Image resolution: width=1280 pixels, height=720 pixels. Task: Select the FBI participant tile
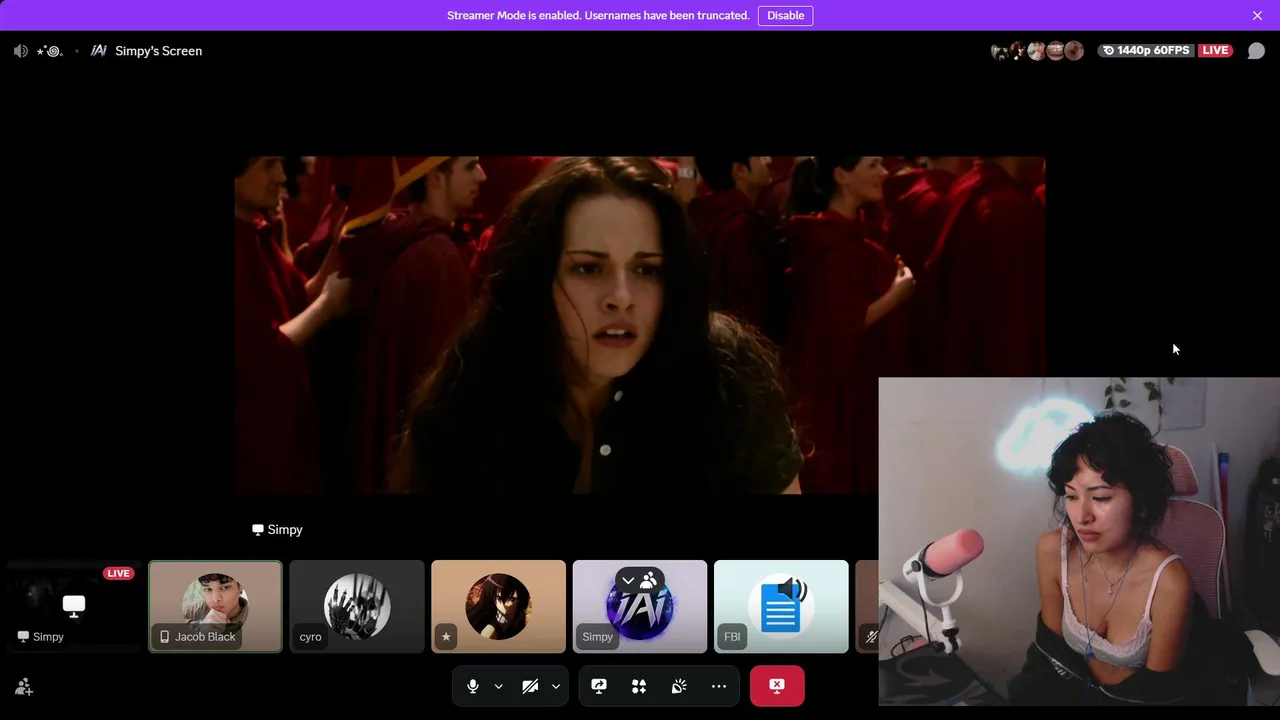[x=781, y=607]
